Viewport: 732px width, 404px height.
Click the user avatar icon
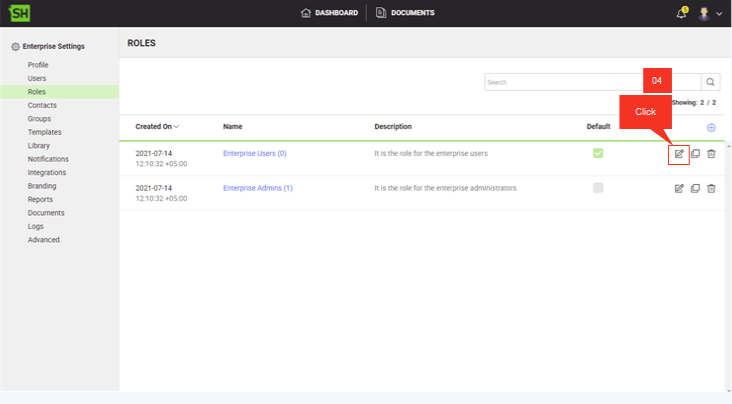(x=704, y=14)
